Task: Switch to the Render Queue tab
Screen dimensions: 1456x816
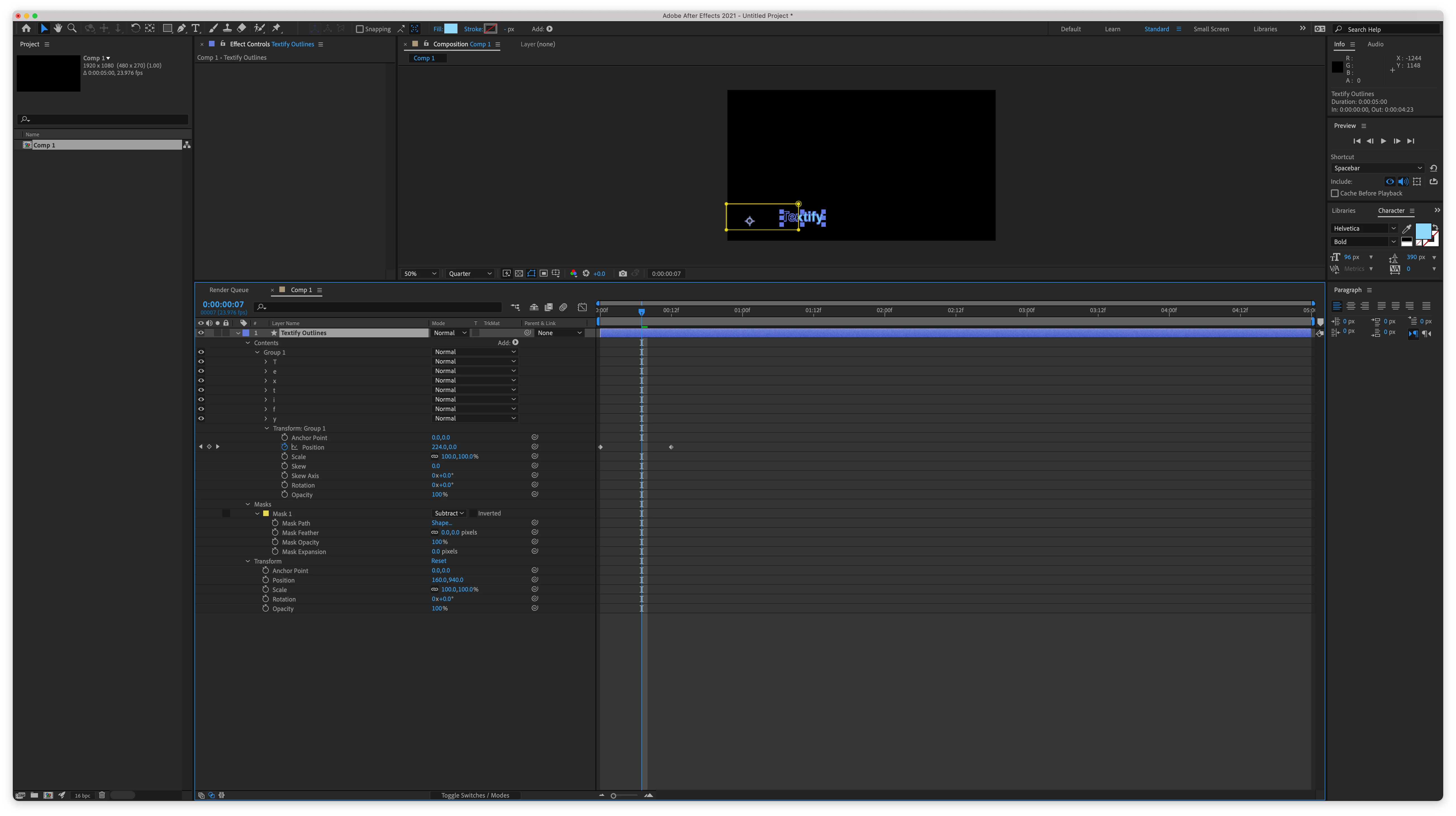Action: (x=229, y=290)
